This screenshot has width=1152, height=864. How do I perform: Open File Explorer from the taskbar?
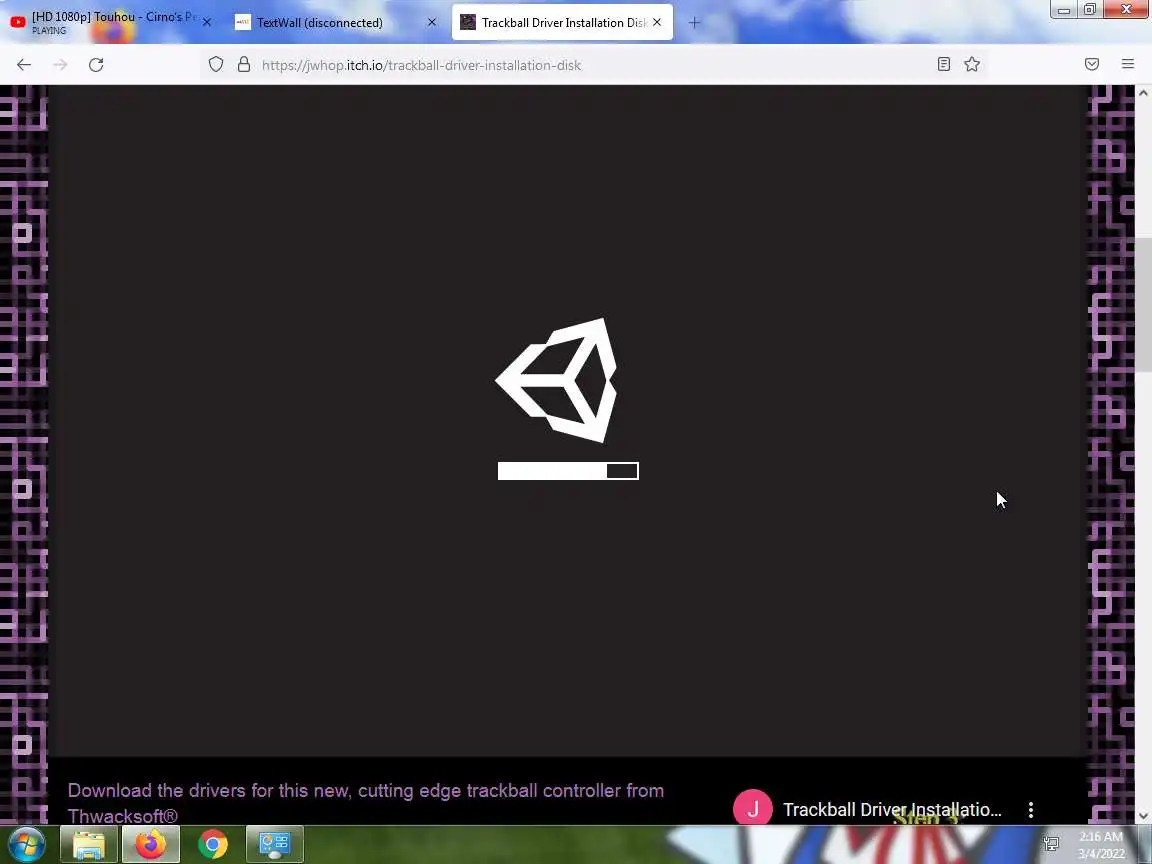pyautogui.click(x=88, y=844)
